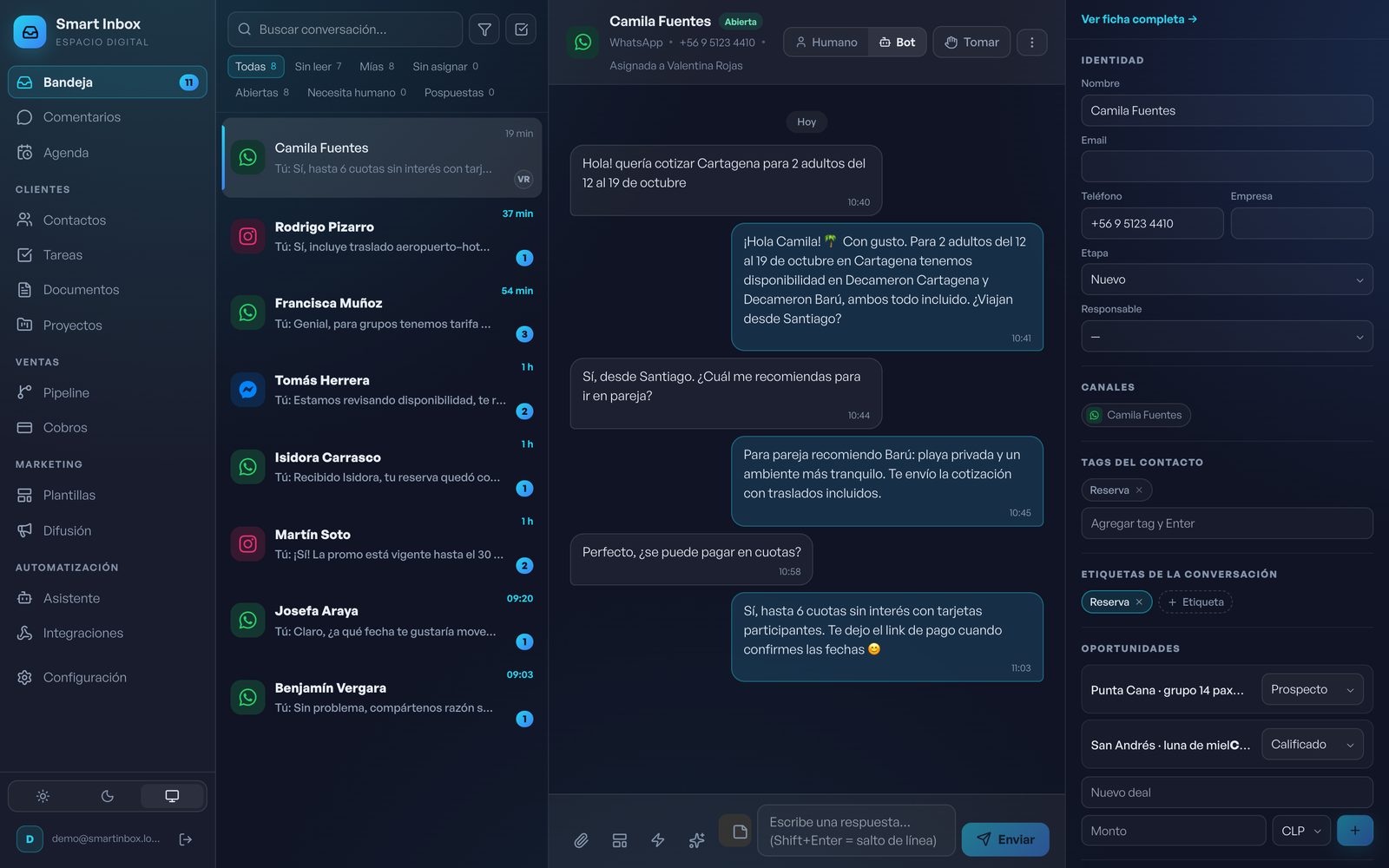
Task: Open Cobros in the sidebar
Action: point(108,428)
